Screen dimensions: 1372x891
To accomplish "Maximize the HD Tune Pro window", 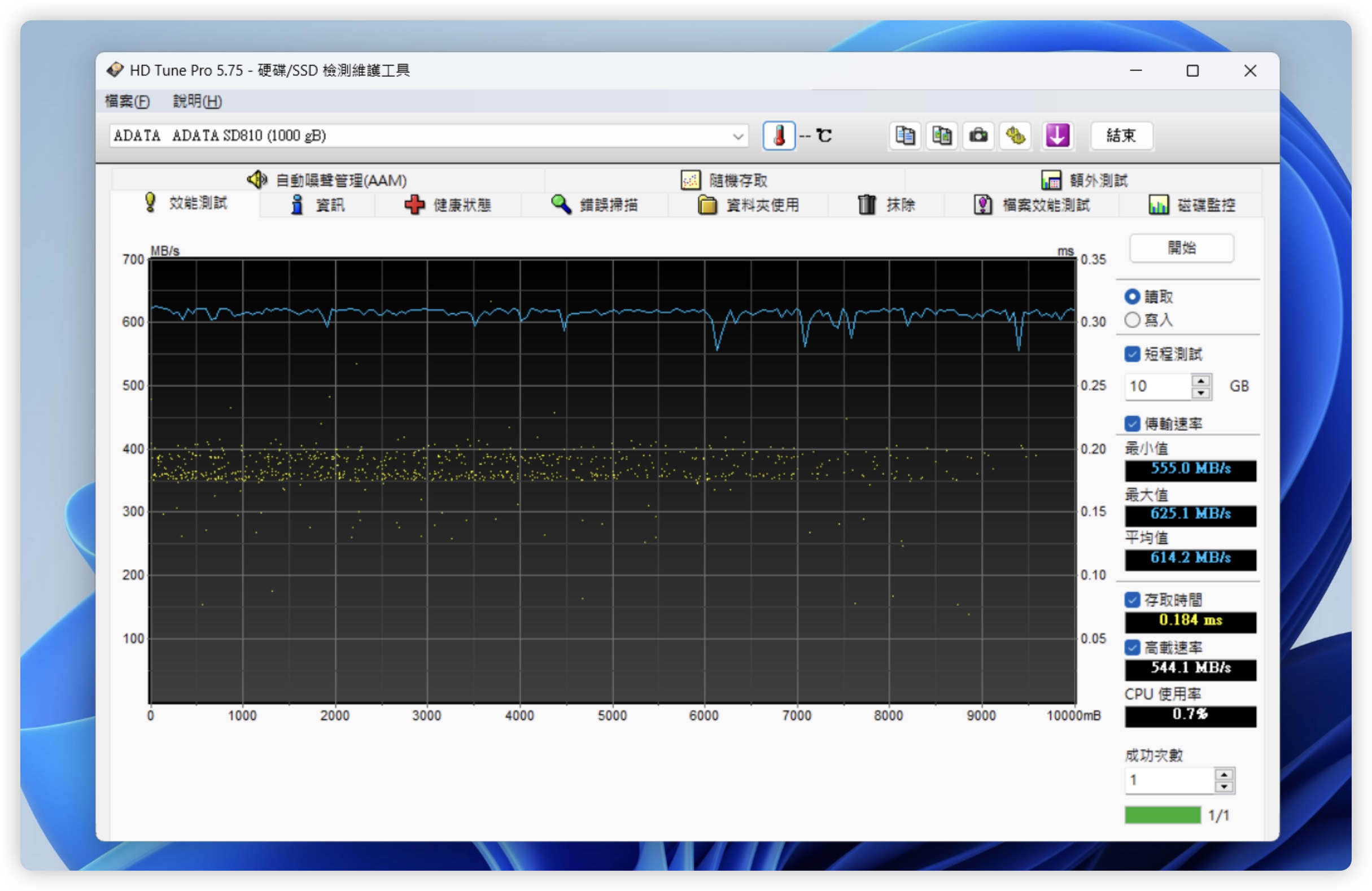I will tap(1192, 71).
